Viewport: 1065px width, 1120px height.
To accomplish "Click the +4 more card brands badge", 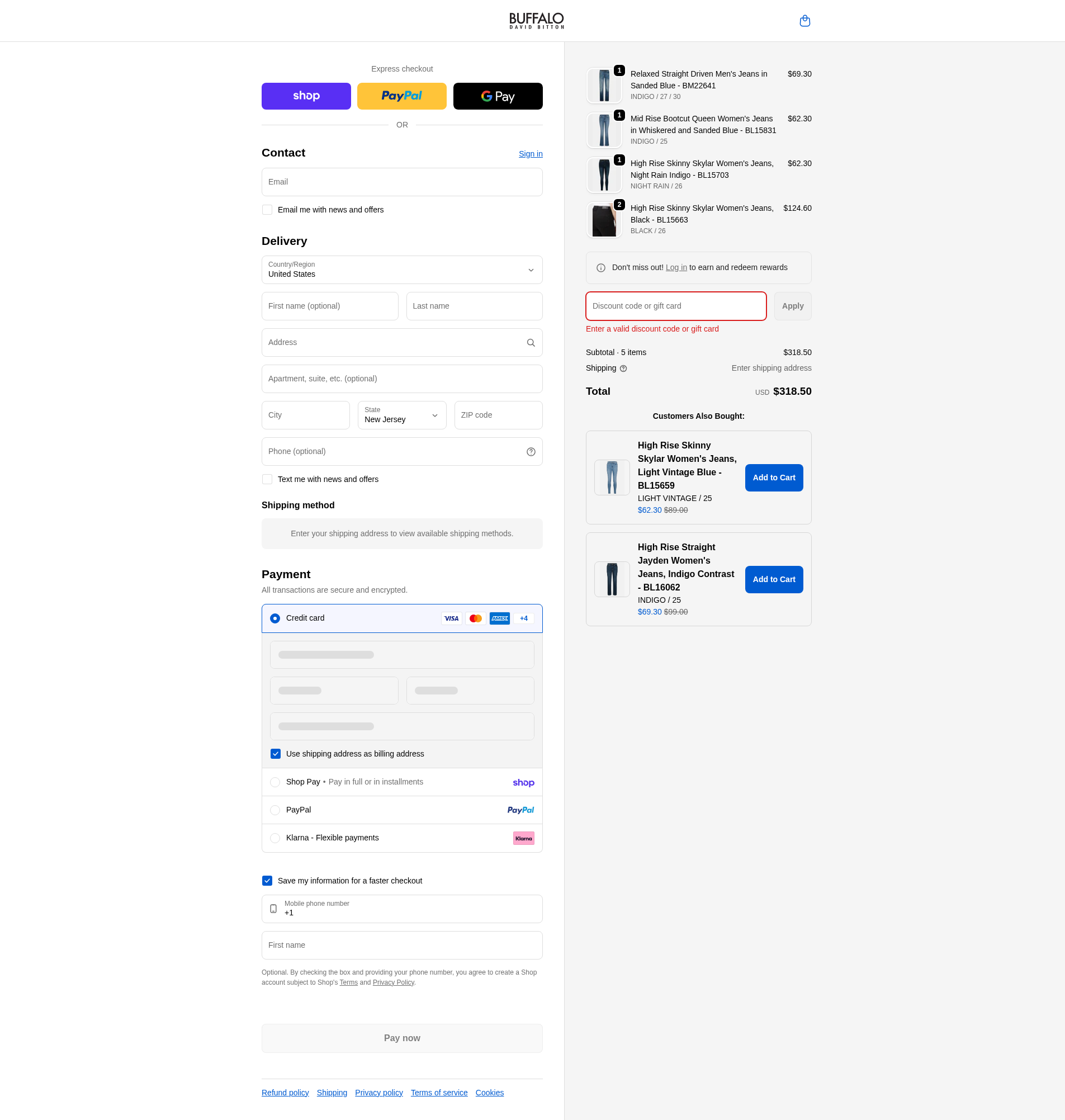I will coord(523,618).
